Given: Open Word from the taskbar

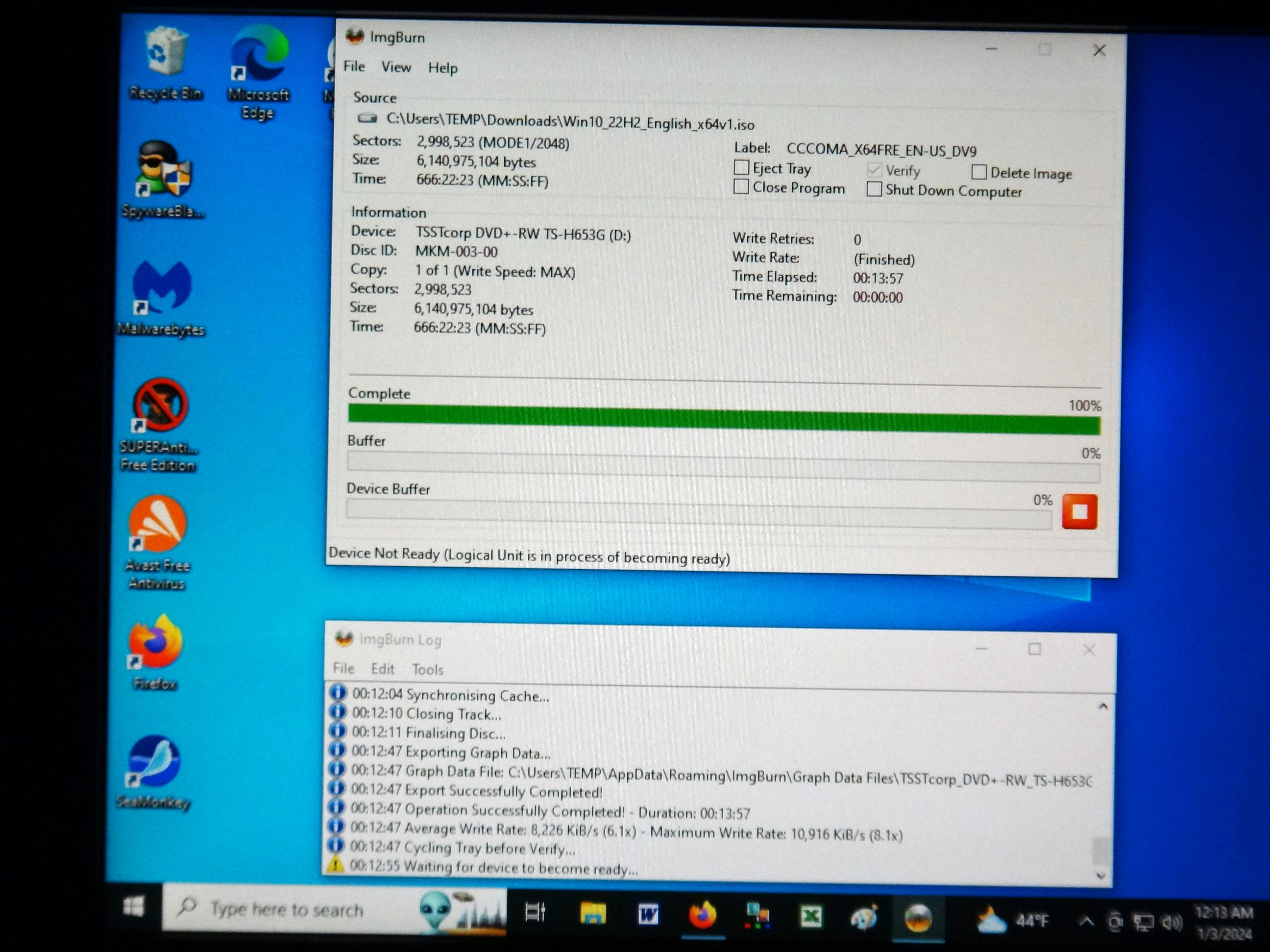Looking at the screenshot, I should (x=648, y=914).
